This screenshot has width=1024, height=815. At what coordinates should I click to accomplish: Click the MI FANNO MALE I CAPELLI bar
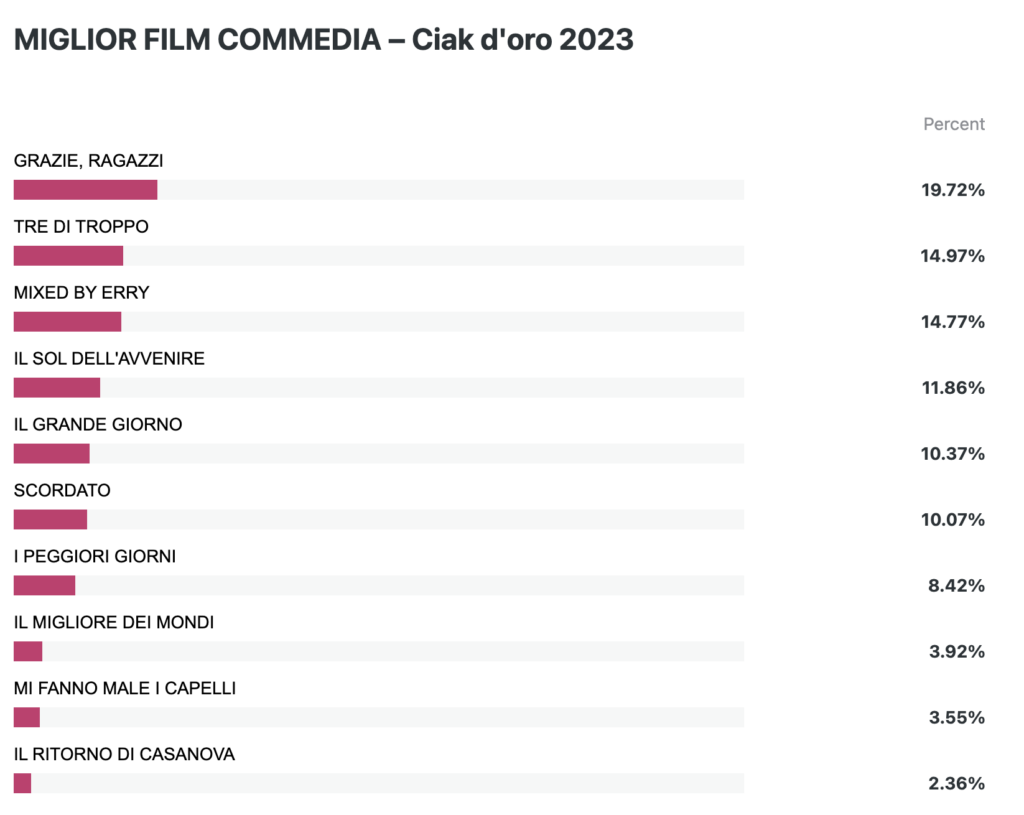tap(379, 717)
